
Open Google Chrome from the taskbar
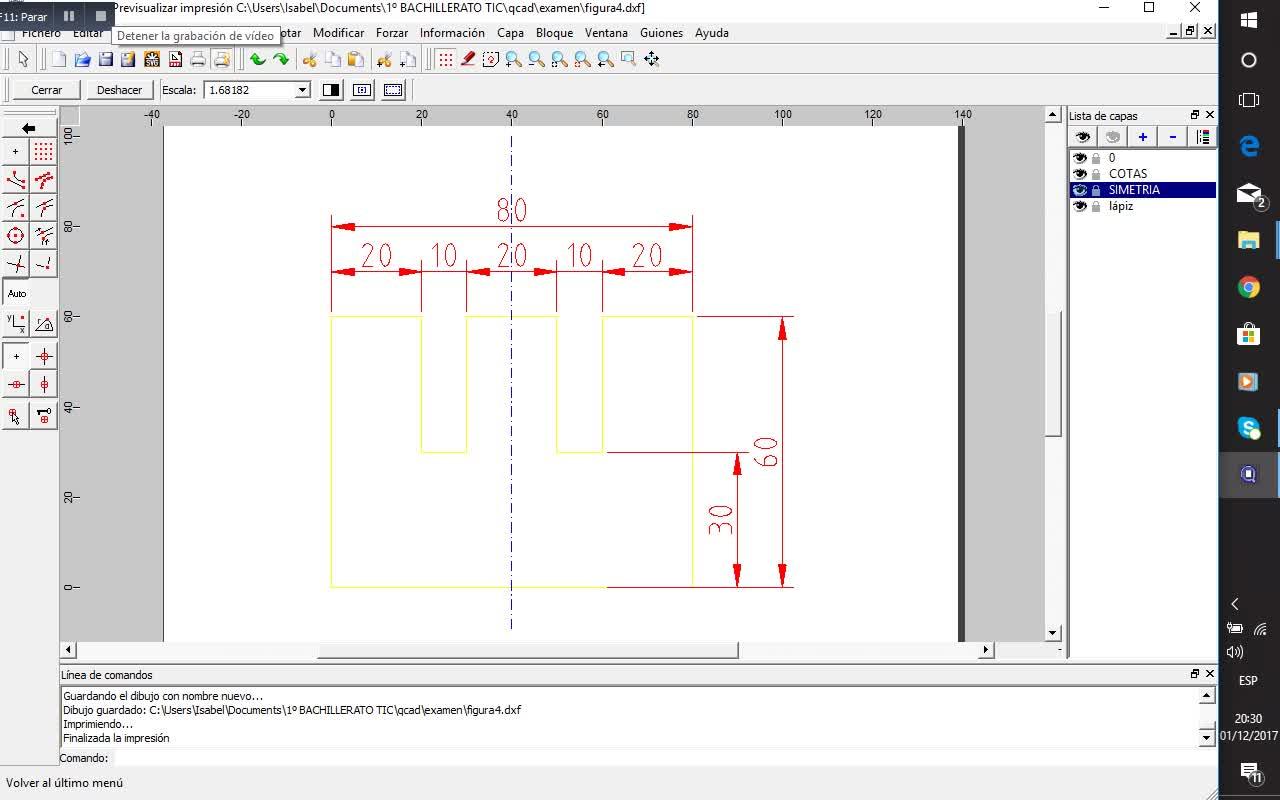[x=1248, y=288]
